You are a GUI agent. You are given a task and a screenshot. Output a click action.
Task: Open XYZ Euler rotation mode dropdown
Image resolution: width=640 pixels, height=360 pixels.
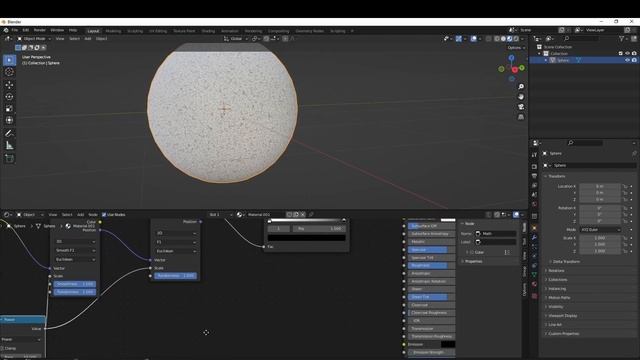click(600, 230)
